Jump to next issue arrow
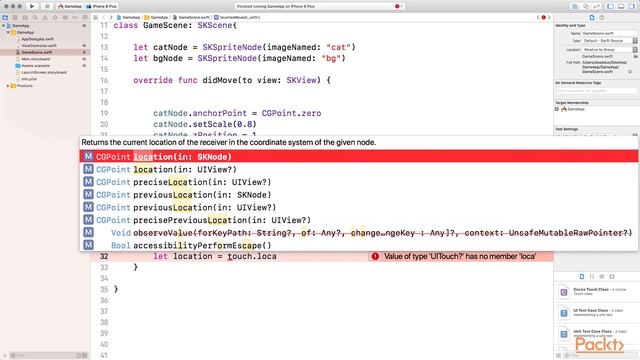640x360 pixels. point(549,18)
